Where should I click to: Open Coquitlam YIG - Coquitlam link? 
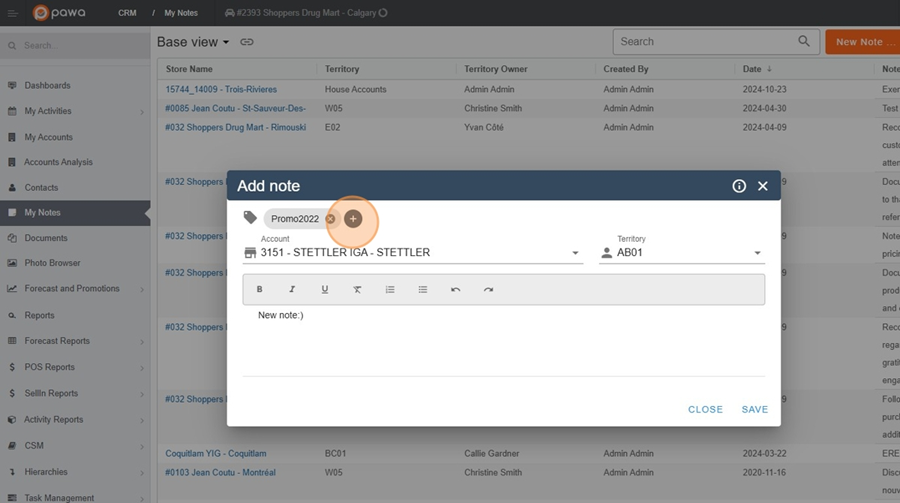coord(216,453)
